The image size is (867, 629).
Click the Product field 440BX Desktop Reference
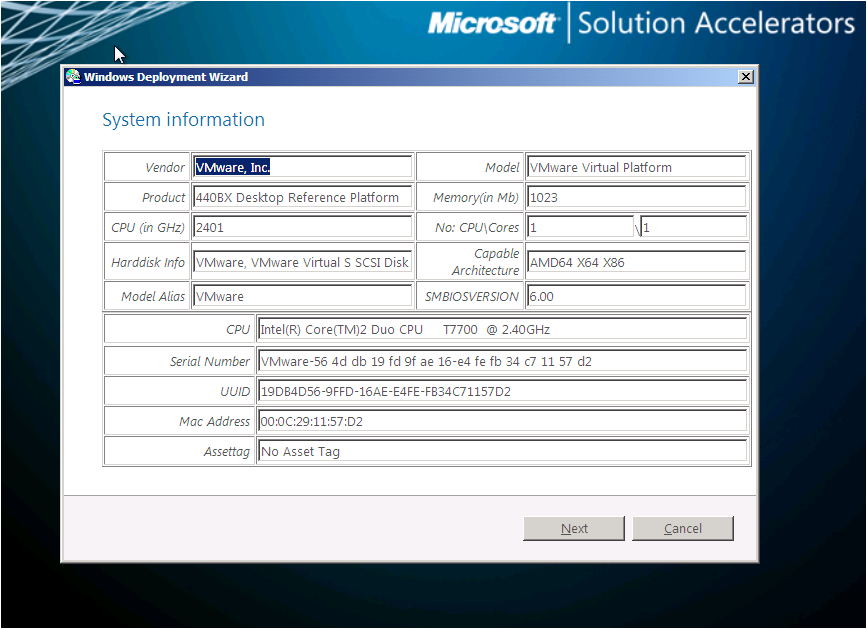302,197
